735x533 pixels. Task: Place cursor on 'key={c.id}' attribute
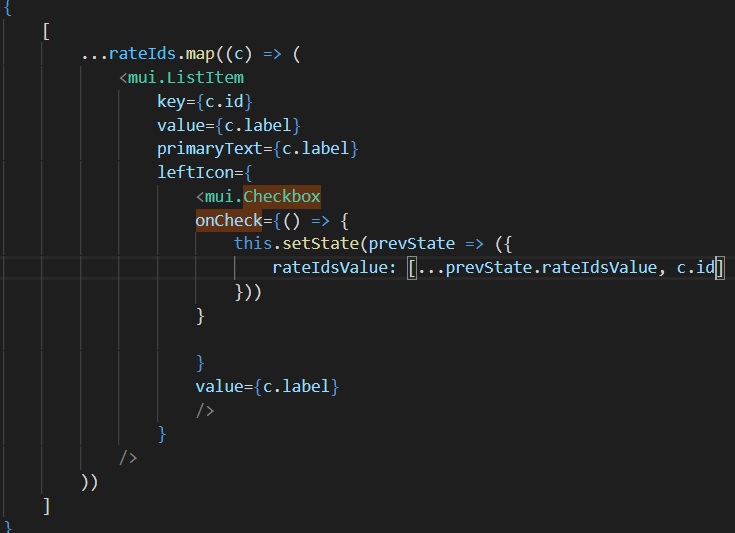(205, 102)
